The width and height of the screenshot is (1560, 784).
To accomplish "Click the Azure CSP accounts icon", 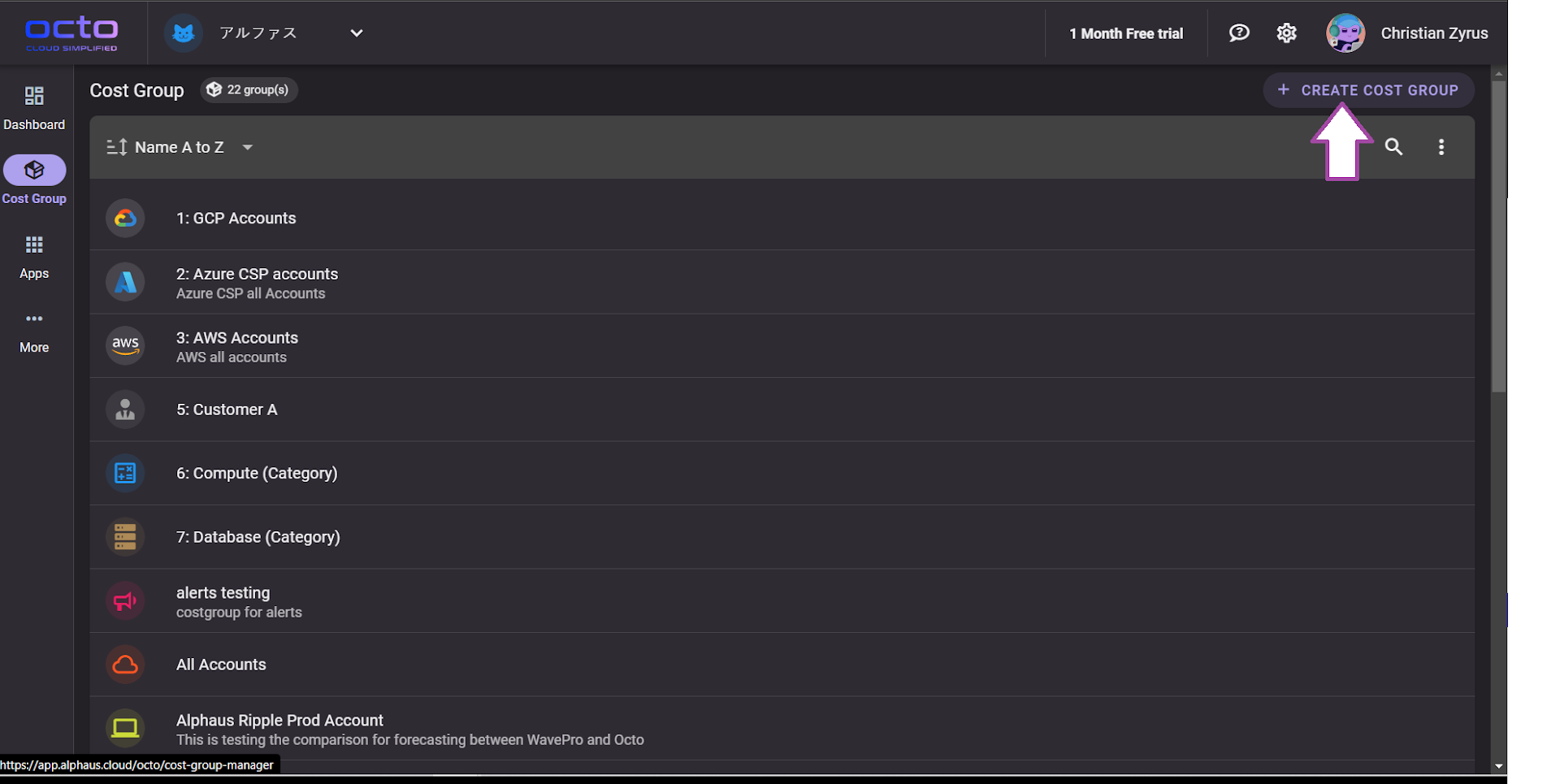I will pos(125,282).
